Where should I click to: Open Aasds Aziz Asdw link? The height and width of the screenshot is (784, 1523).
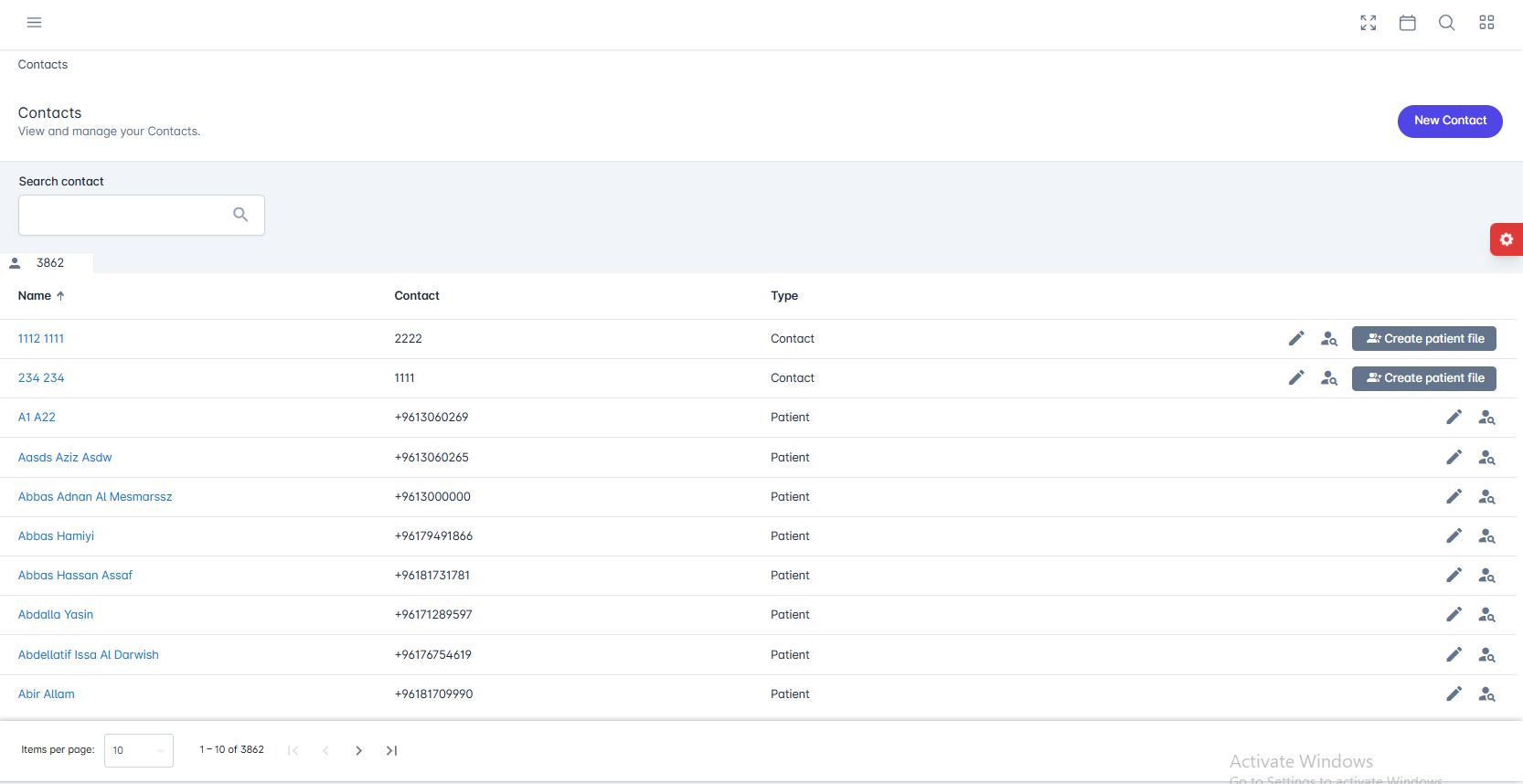[x=65, y=458]
